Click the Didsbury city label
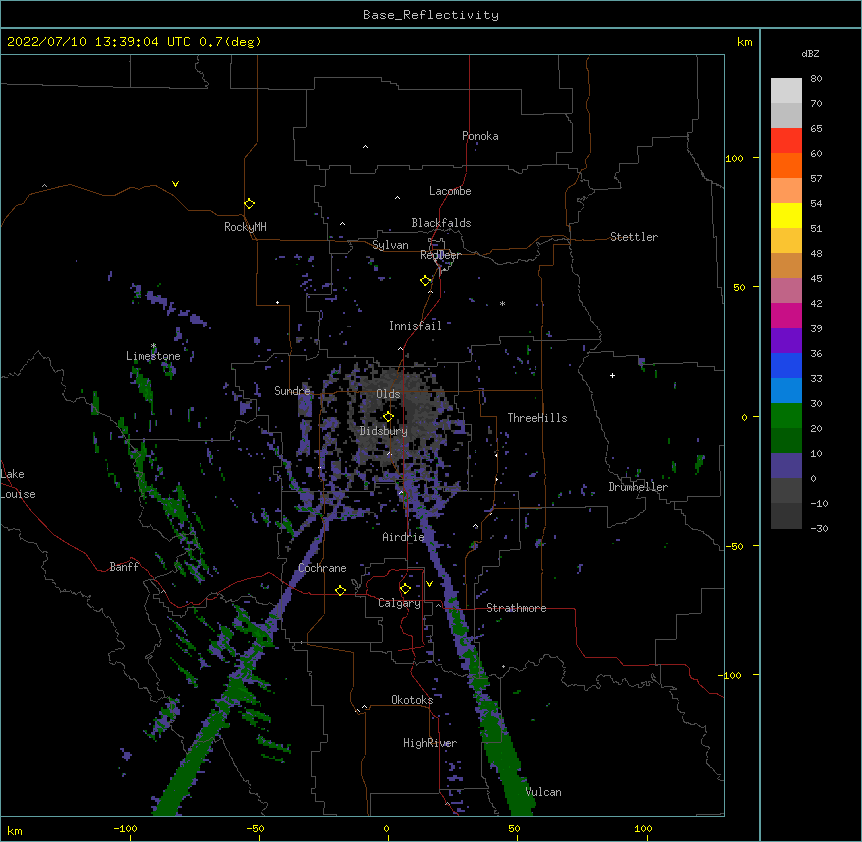This screenshot has width=862, height=842. point(384,431)
